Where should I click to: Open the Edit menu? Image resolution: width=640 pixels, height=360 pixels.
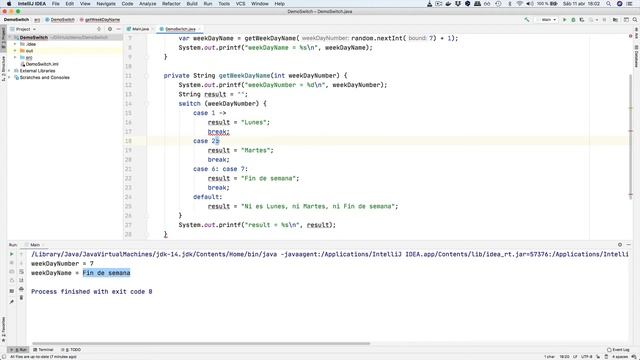coord(70,4)
